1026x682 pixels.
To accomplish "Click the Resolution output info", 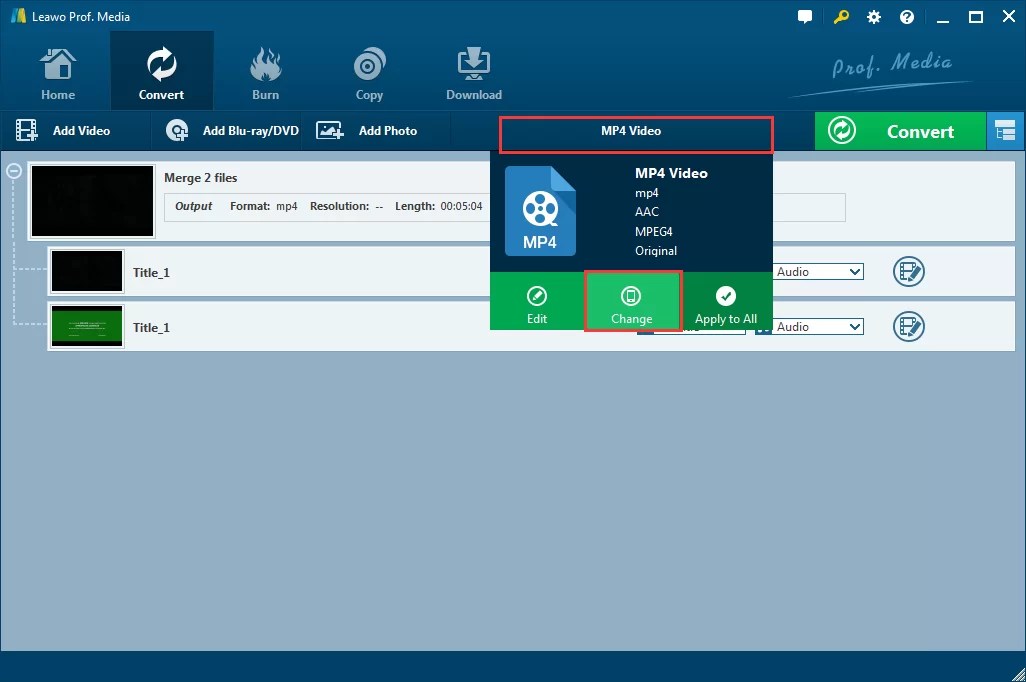I will point(346,206).
